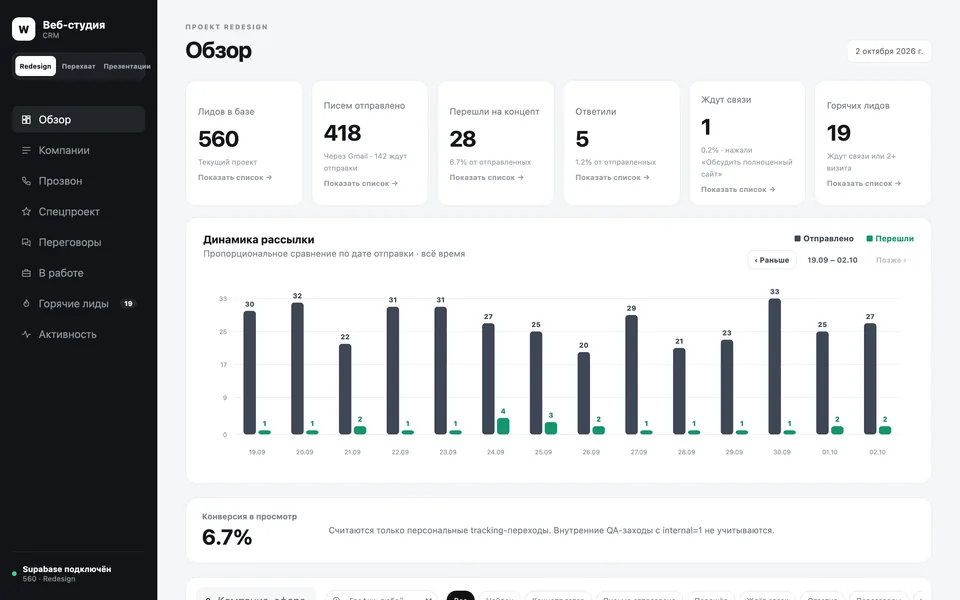Click the Раньше button on the chart
The image size is (960, 600).
(x=771, y=260)
